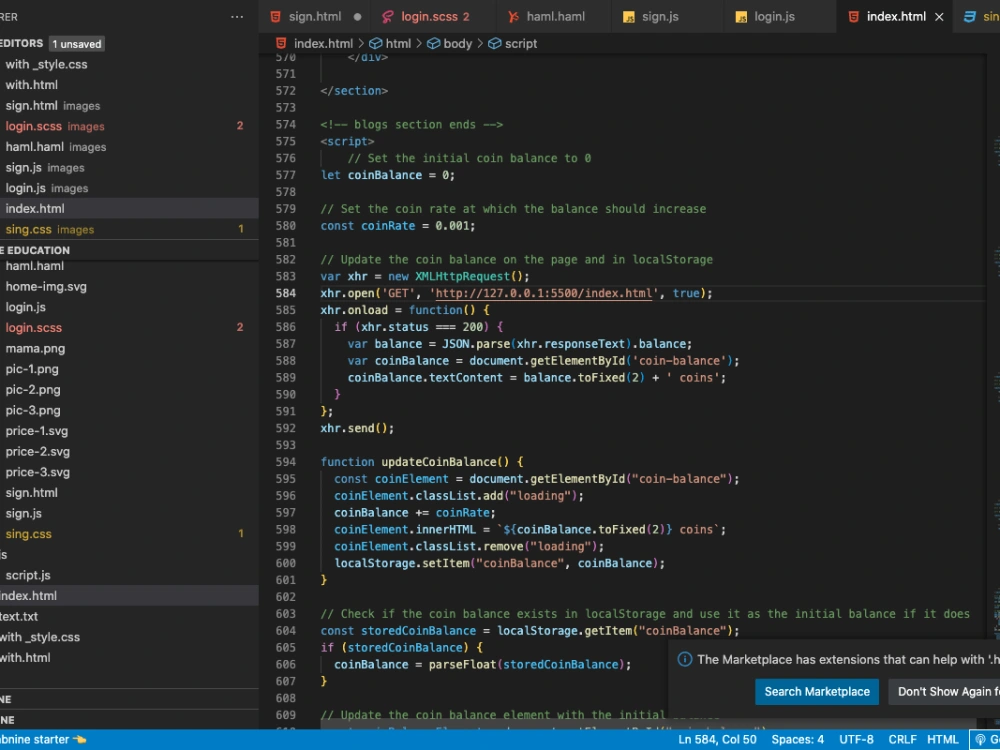Click the JS icon on login.js tab
Screen dimensions: 1000x750
(741, 17)
